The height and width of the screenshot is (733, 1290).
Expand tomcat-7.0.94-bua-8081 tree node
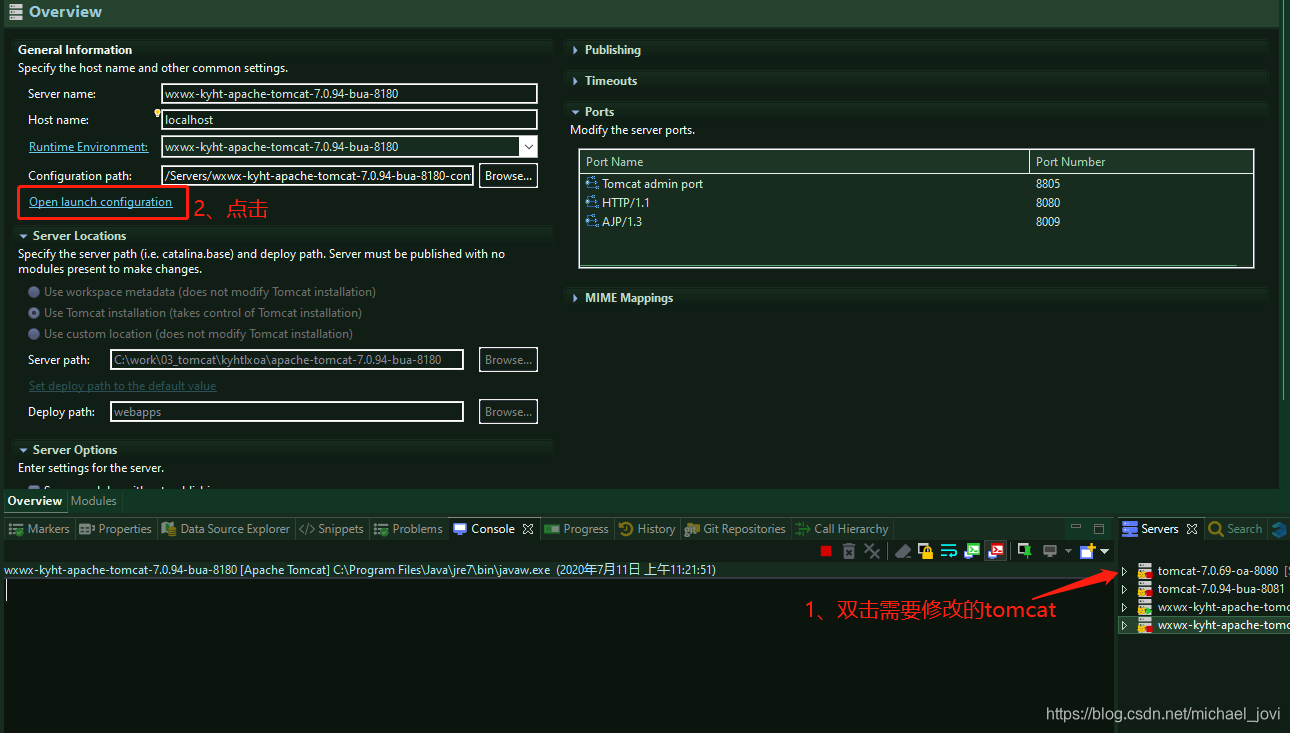pos(1124,590)
